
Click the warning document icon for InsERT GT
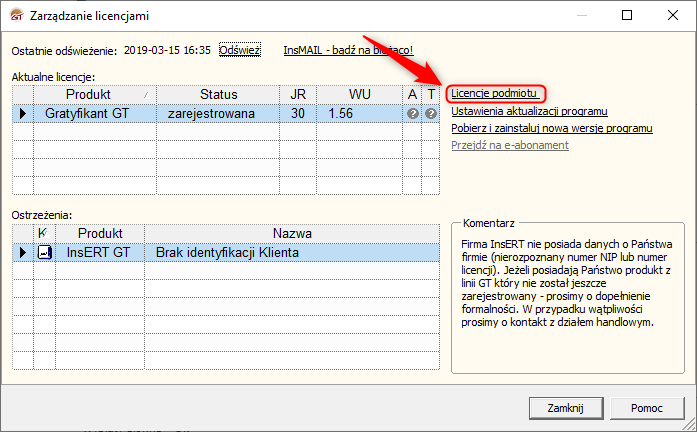45,252
